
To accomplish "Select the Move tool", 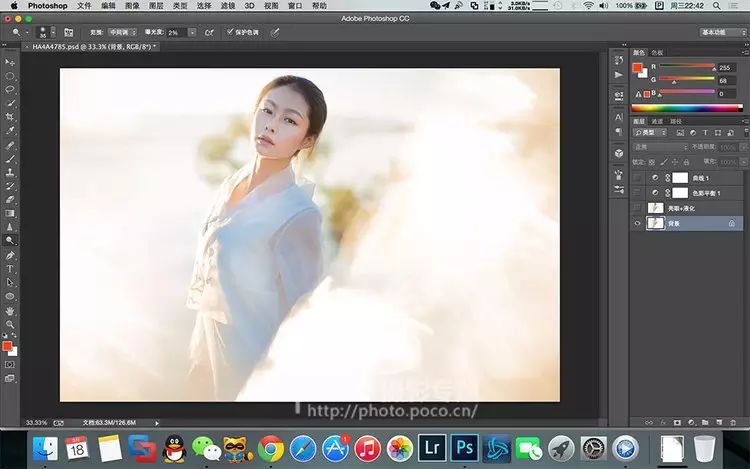I will point(10,62).
